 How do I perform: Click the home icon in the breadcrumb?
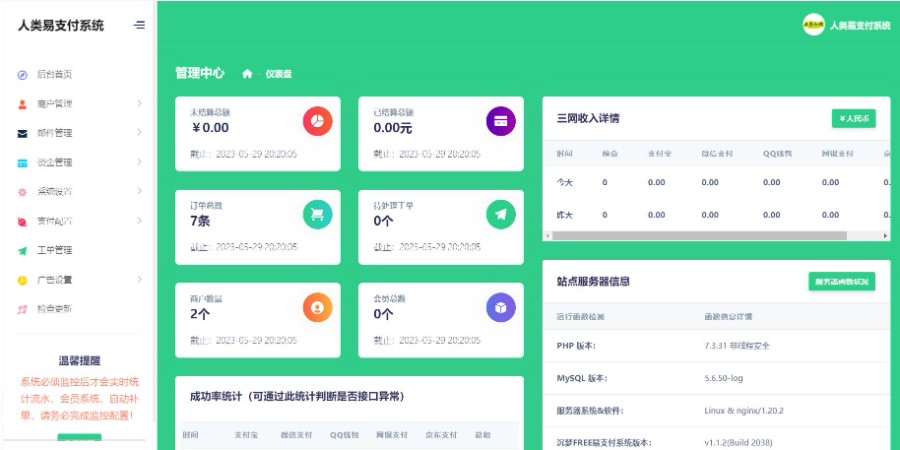pos(247,73)
